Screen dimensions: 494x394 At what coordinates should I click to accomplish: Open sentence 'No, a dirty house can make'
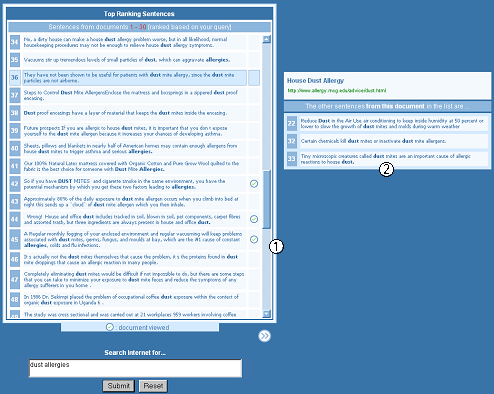click(x=134, y=42)
